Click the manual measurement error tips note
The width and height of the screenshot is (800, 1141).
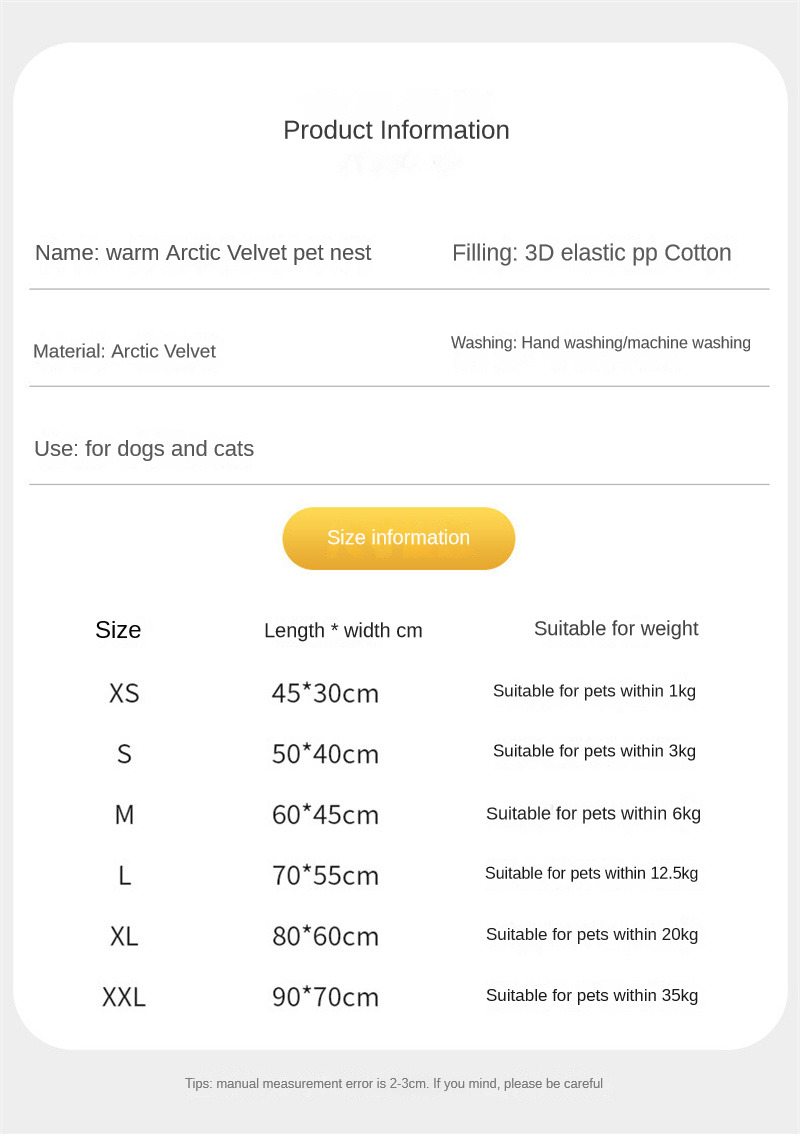(394, 1084)
